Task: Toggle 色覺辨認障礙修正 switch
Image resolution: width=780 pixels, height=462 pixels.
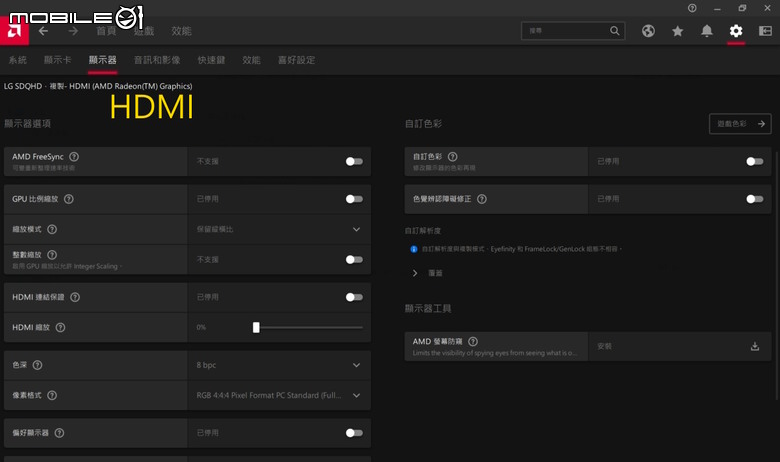Action: pos(755,199)
